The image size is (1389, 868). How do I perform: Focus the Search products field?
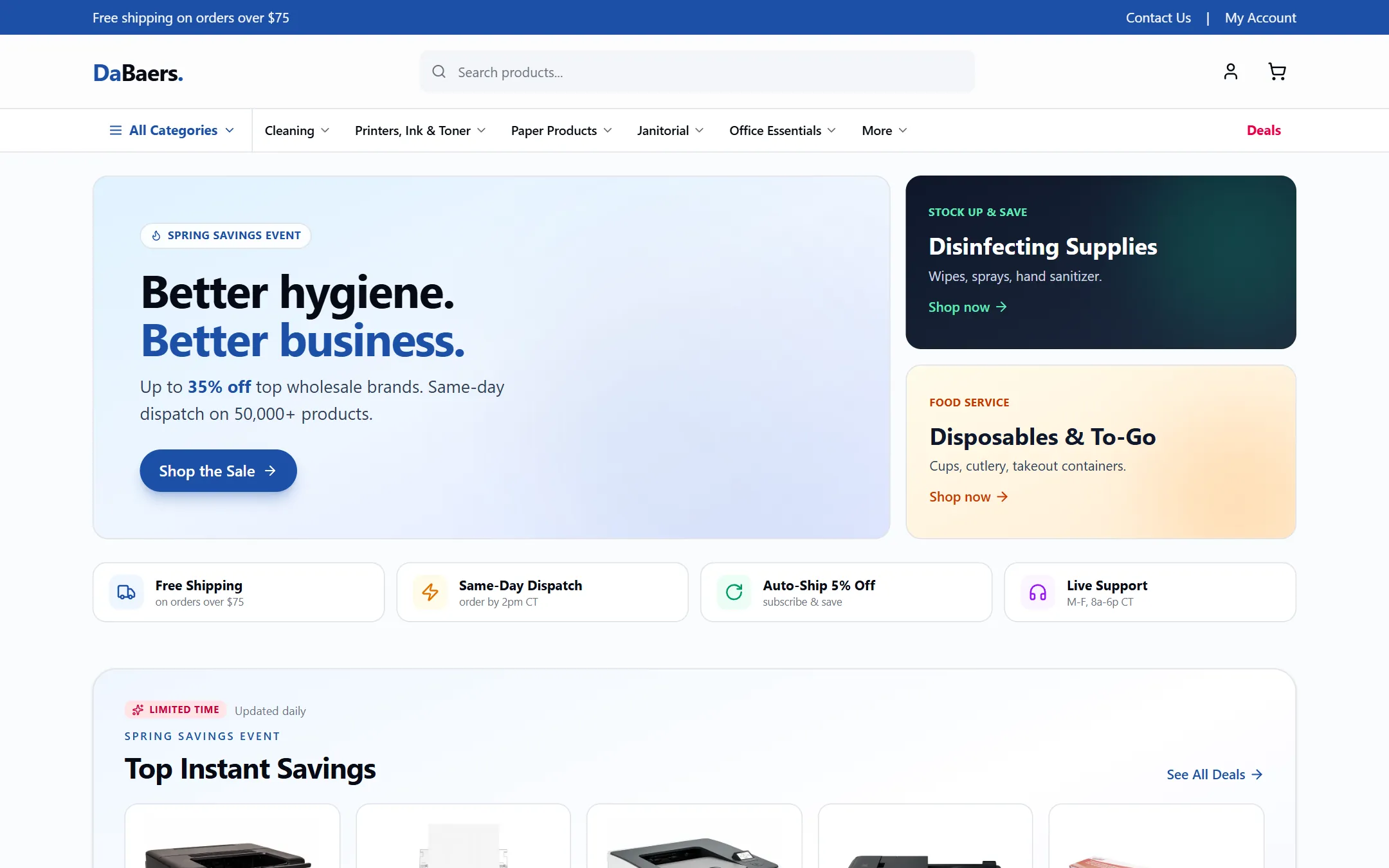[x=697, y=72]
